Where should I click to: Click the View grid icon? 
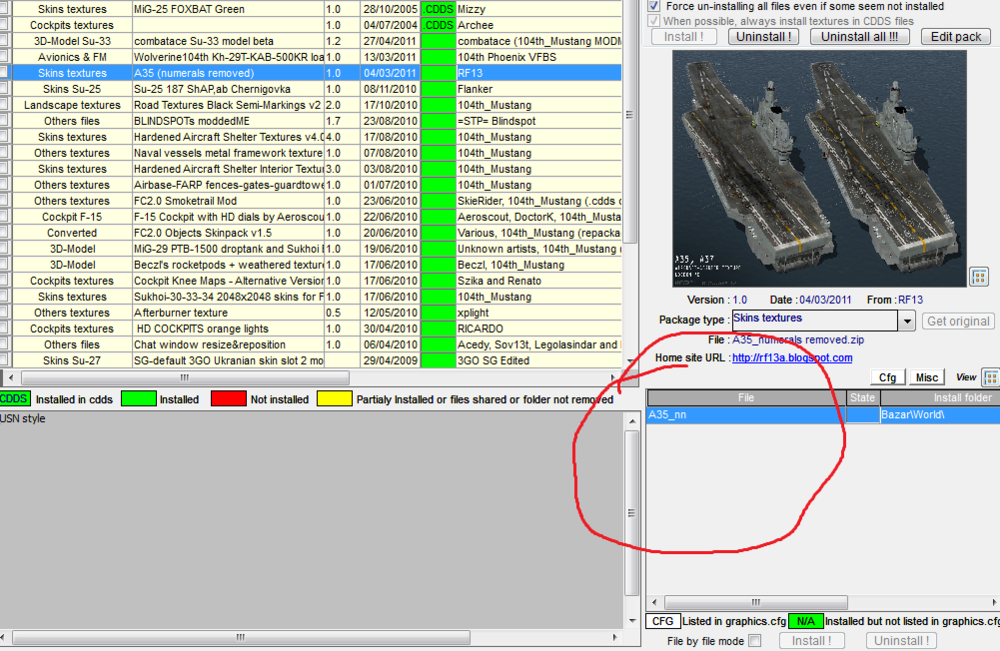[x=990, y=377]
